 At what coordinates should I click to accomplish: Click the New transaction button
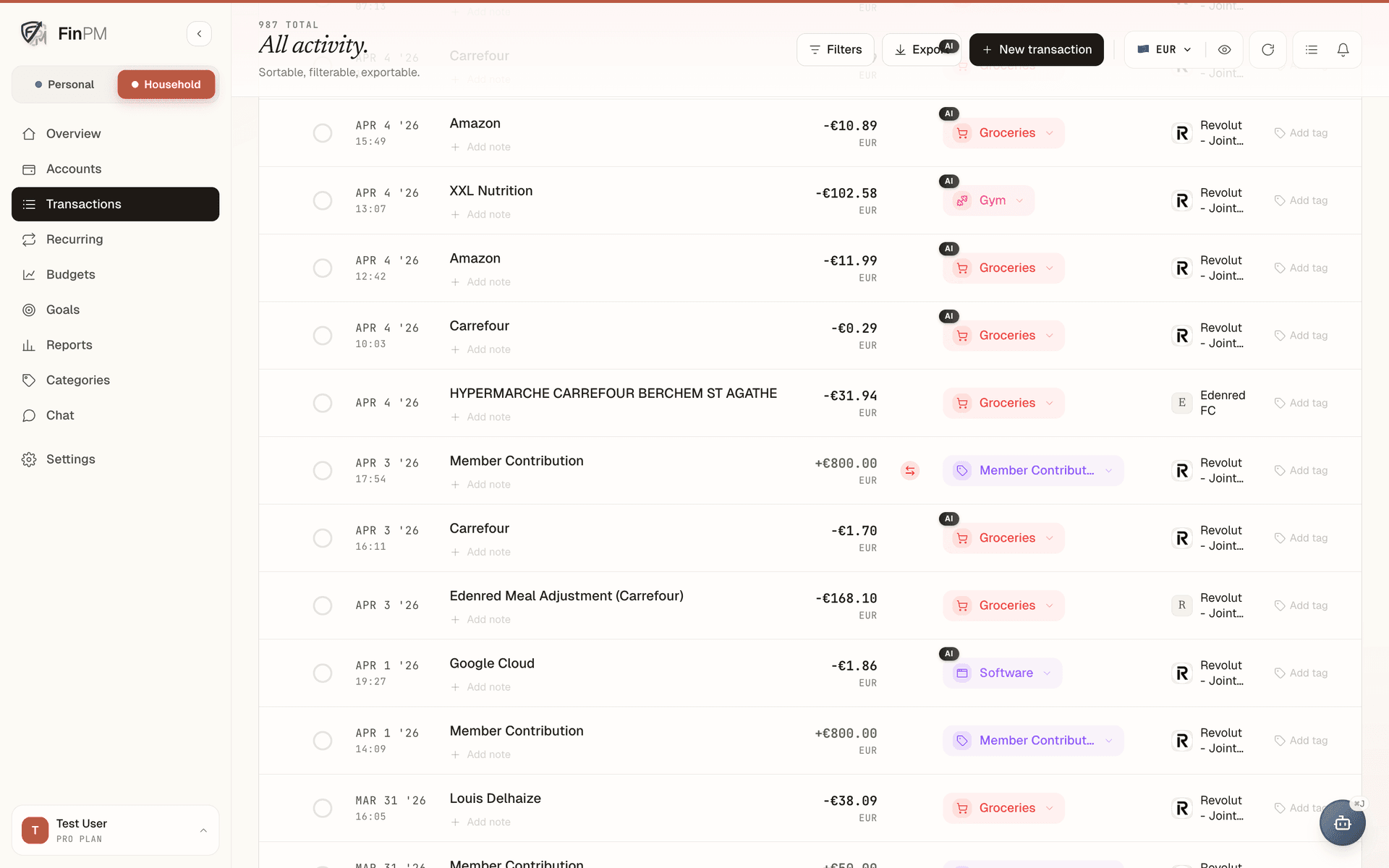[x=1036, y=49]
